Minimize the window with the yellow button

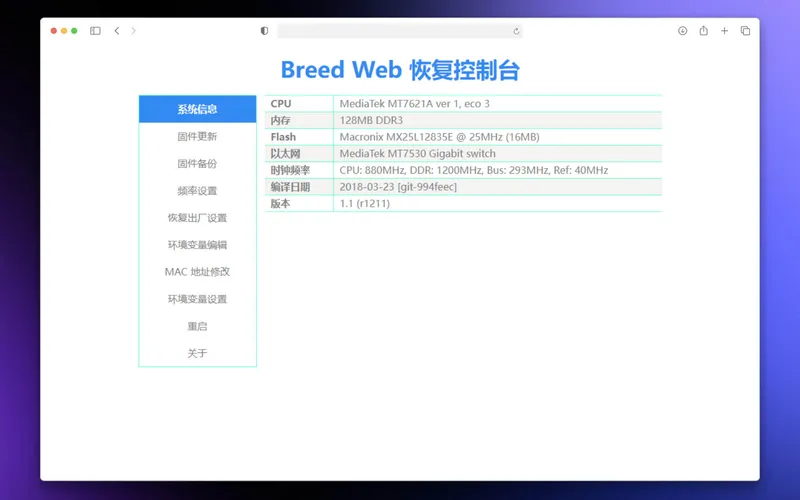click(x=64, y=31)
